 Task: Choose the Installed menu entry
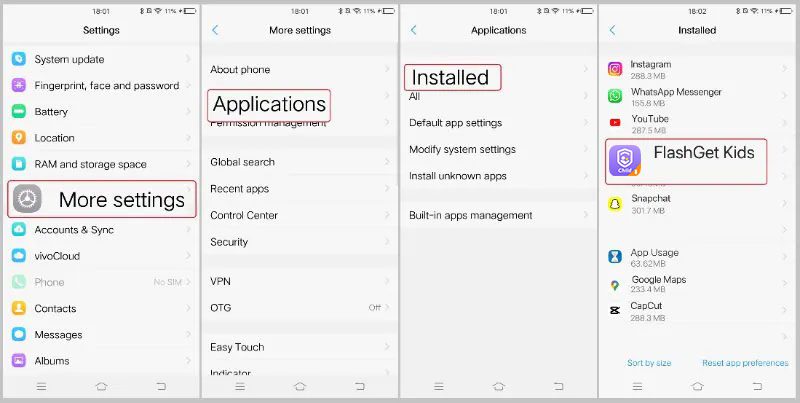(453, 78)
